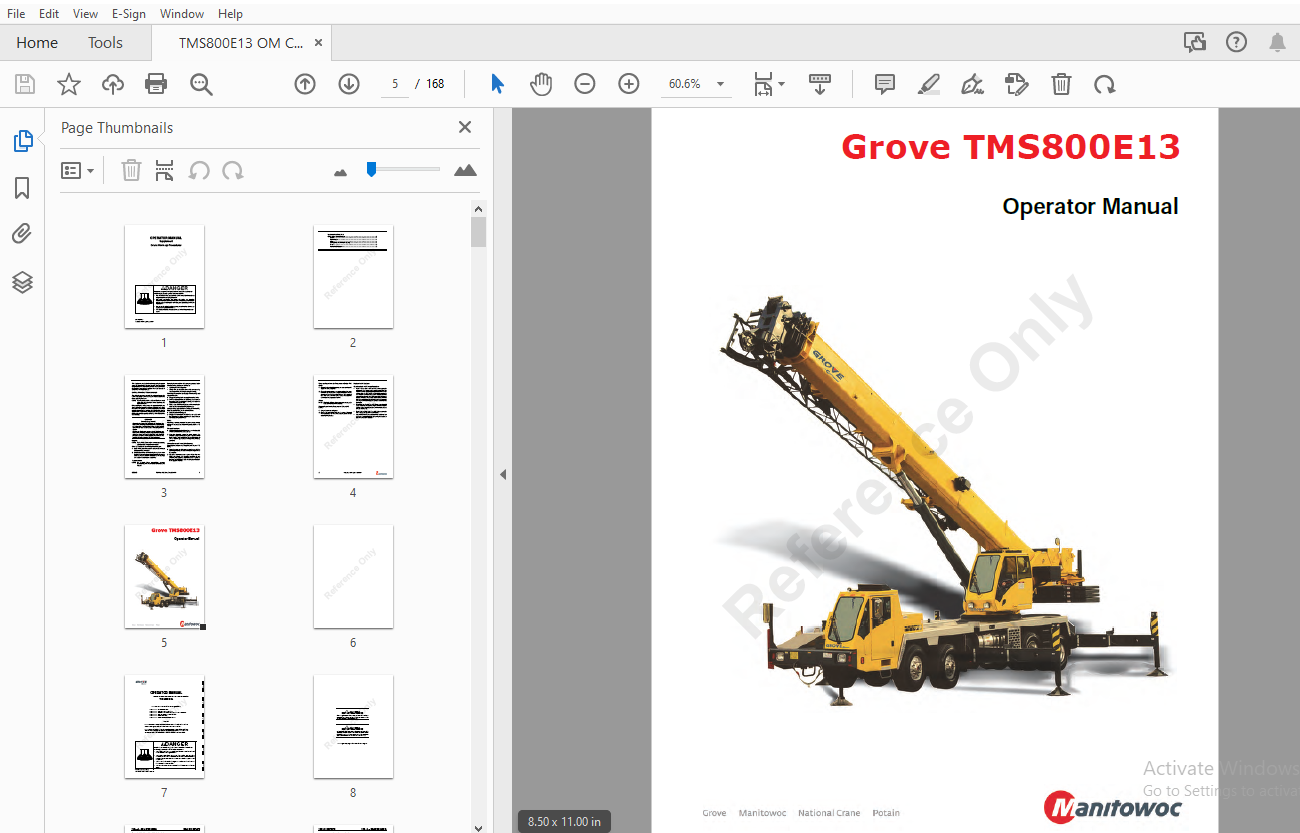Open the Attachments paperclip panel

pos(22,234)
